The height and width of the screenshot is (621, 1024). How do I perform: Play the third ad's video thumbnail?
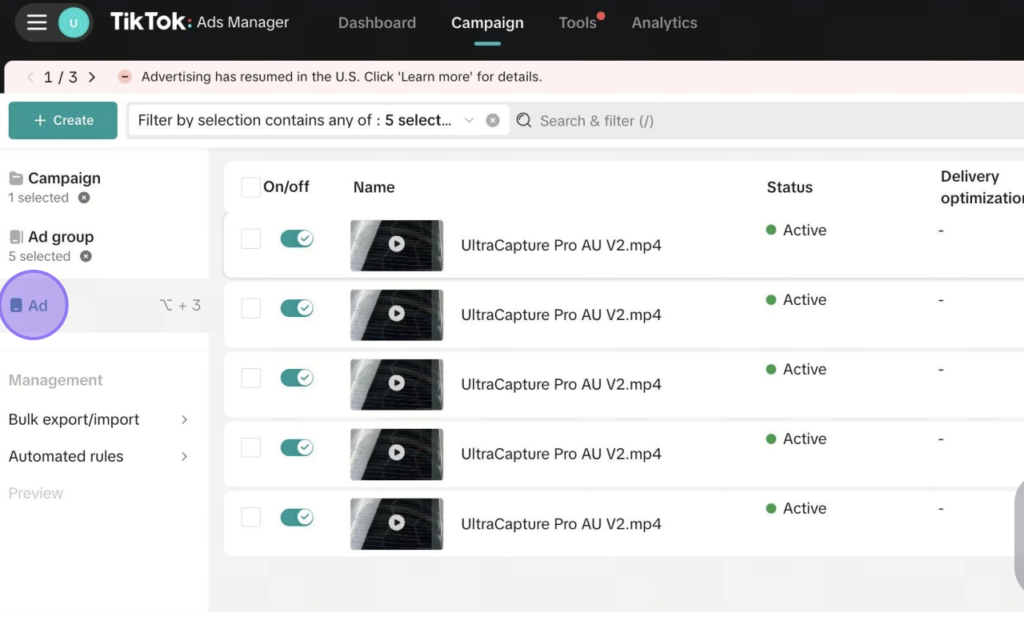pos(396,385)
